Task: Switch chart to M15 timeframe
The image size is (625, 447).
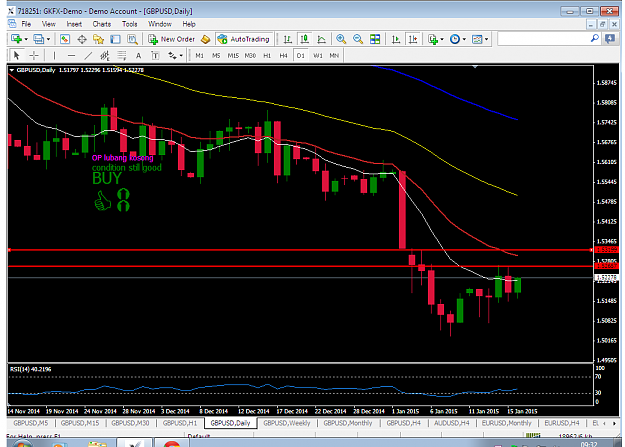Action: 233,55
